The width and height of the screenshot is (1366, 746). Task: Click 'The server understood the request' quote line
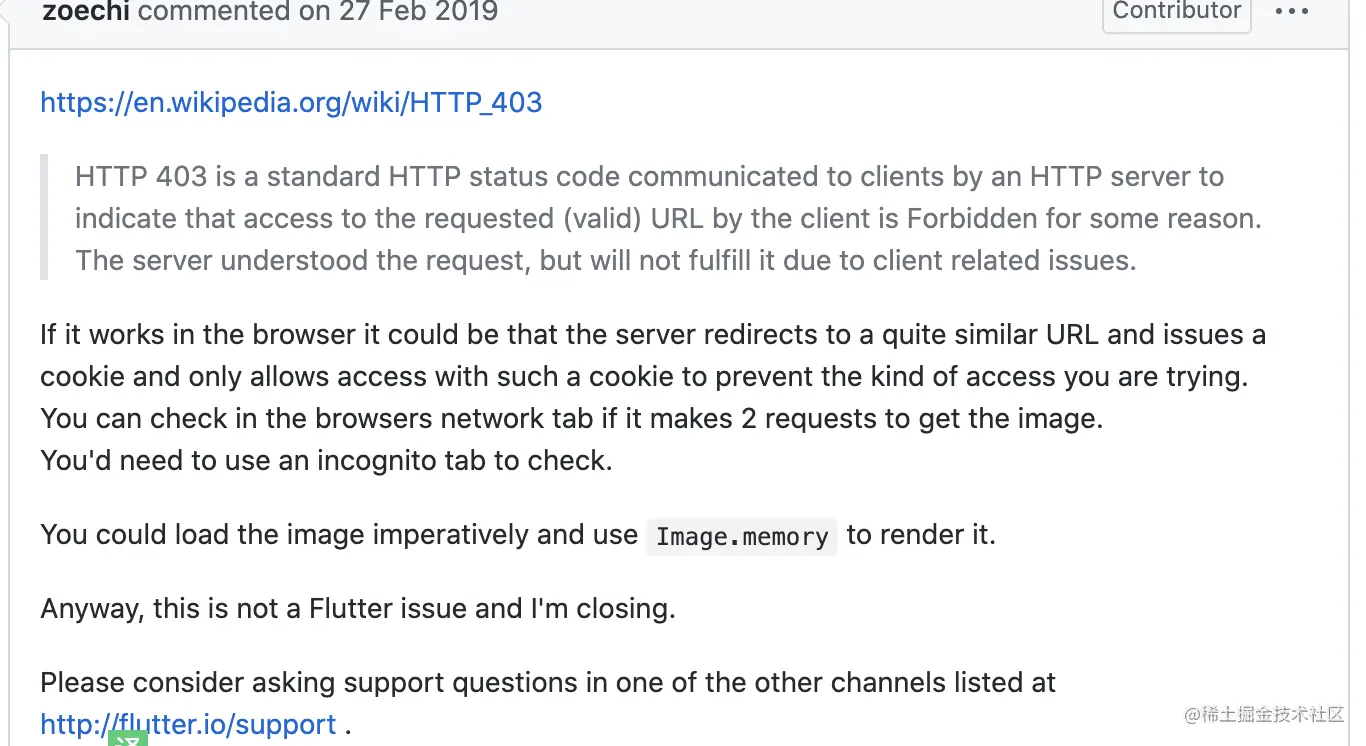click(x=605, y=261)
